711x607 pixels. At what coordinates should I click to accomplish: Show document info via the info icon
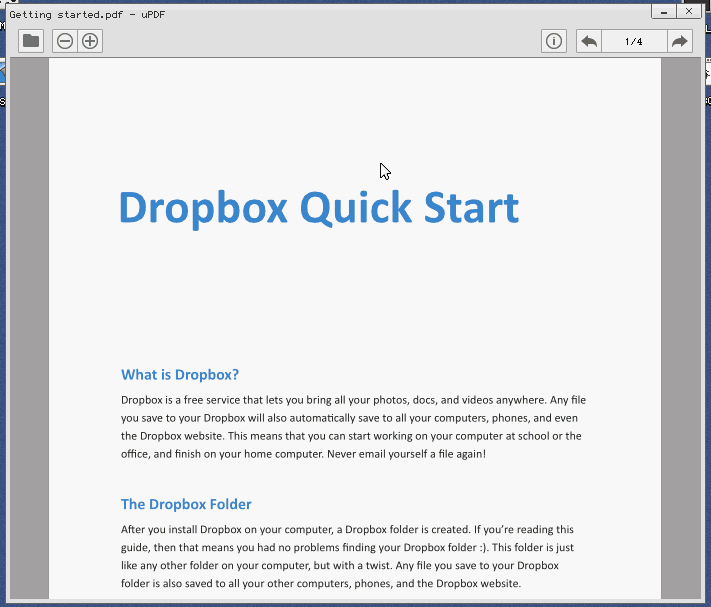point(554,41)
